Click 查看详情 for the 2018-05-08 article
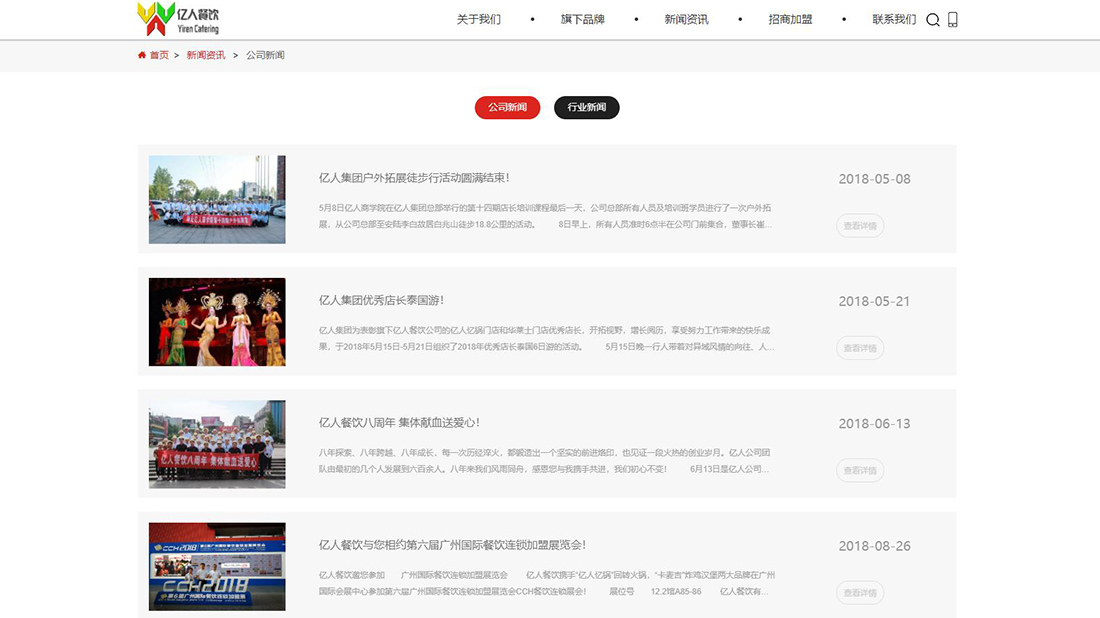1100x618 pixels. tap(859, 226)
